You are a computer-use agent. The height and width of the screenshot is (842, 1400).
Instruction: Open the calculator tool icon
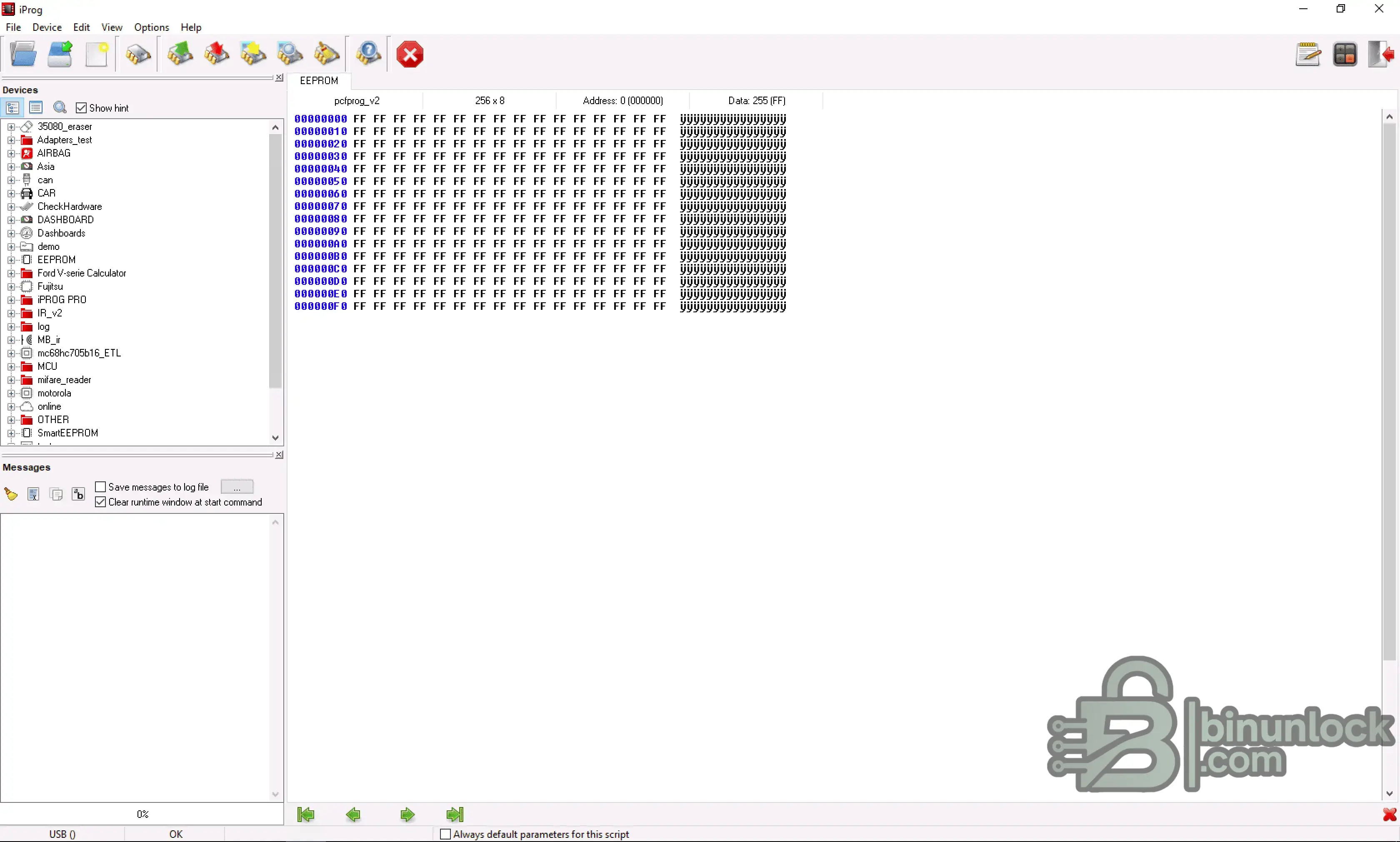tap(1345, 55)
